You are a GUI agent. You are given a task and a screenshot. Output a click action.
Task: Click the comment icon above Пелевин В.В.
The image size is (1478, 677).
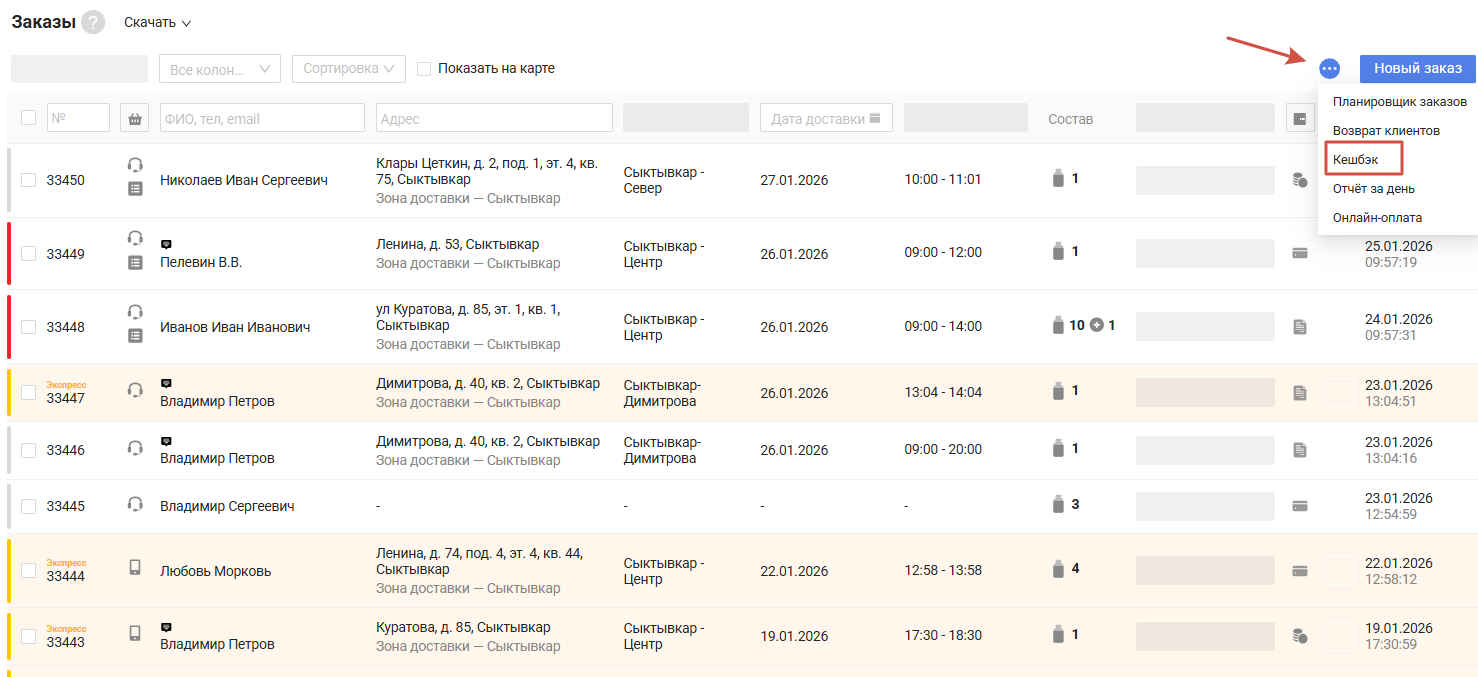[x=166, y=244]
